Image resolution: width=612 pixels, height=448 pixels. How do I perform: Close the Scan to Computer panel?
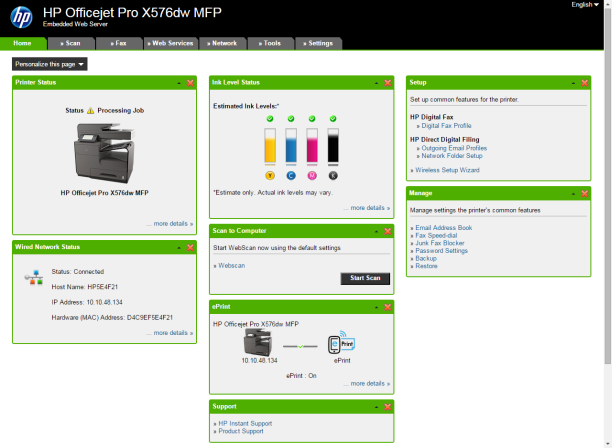click(388, 231)
